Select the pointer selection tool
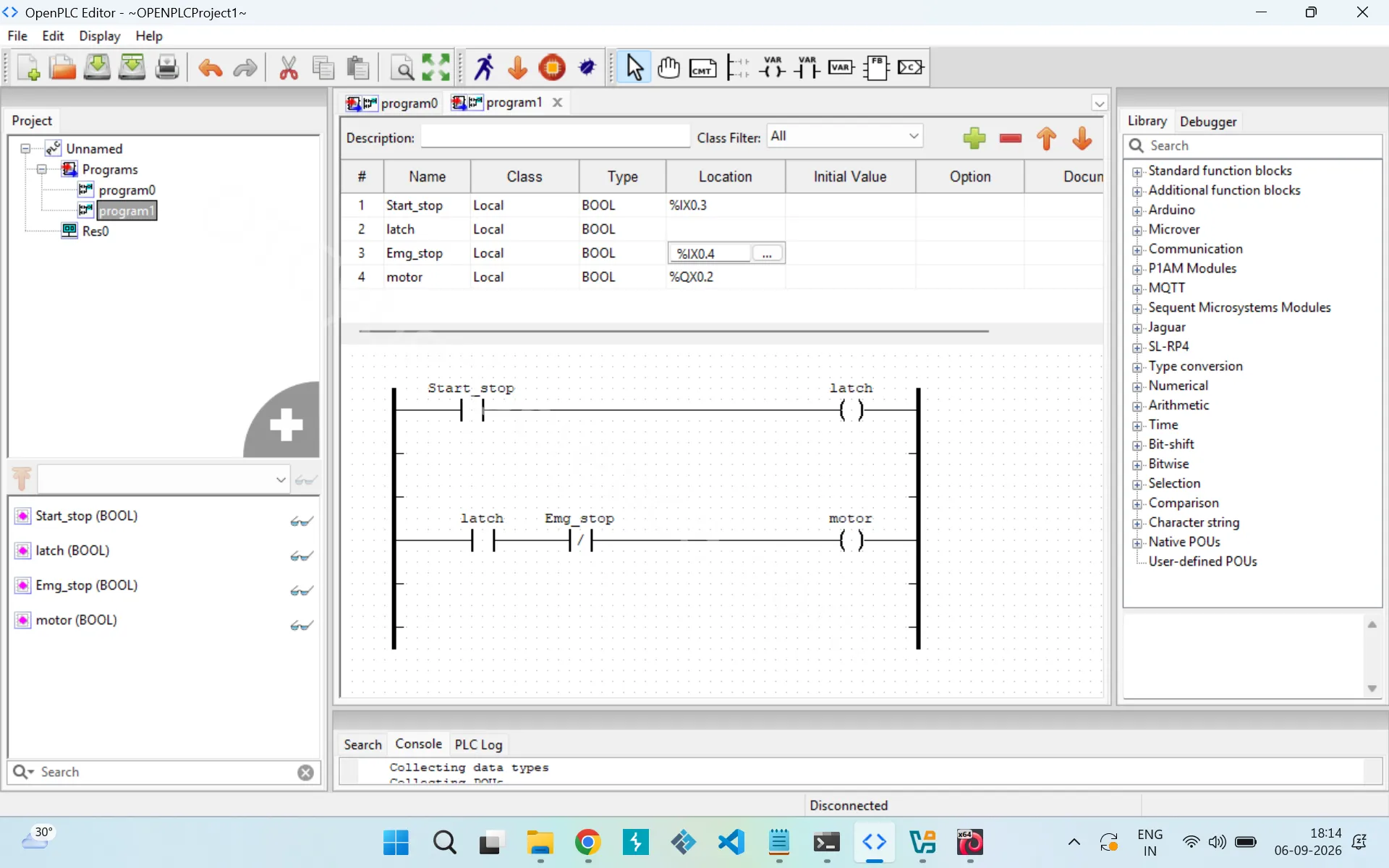Viewport: 1389px width, 868px height. tap(634, 67)
